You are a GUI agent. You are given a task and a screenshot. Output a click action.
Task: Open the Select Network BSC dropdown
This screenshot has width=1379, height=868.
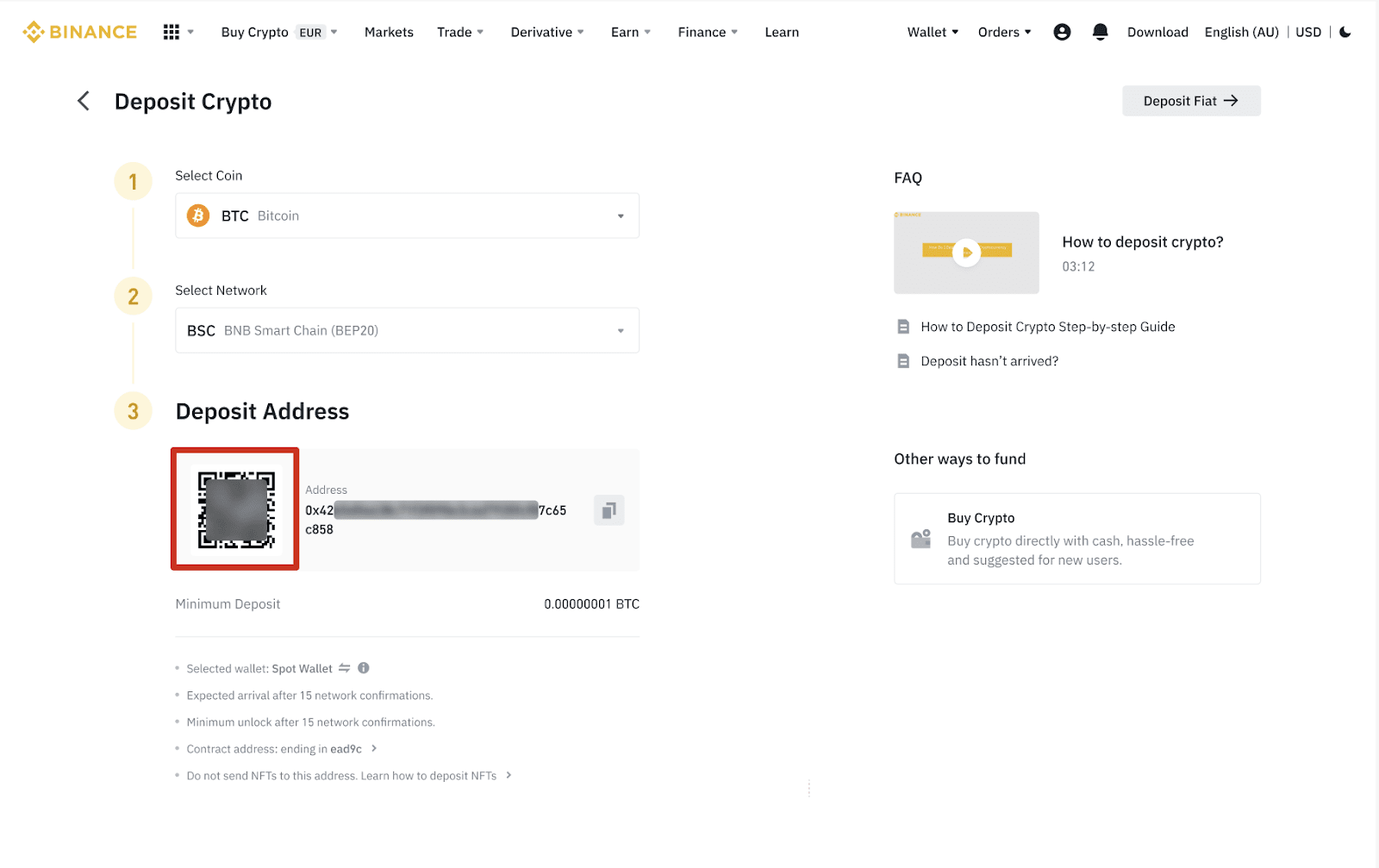click(x=407, y=330)
